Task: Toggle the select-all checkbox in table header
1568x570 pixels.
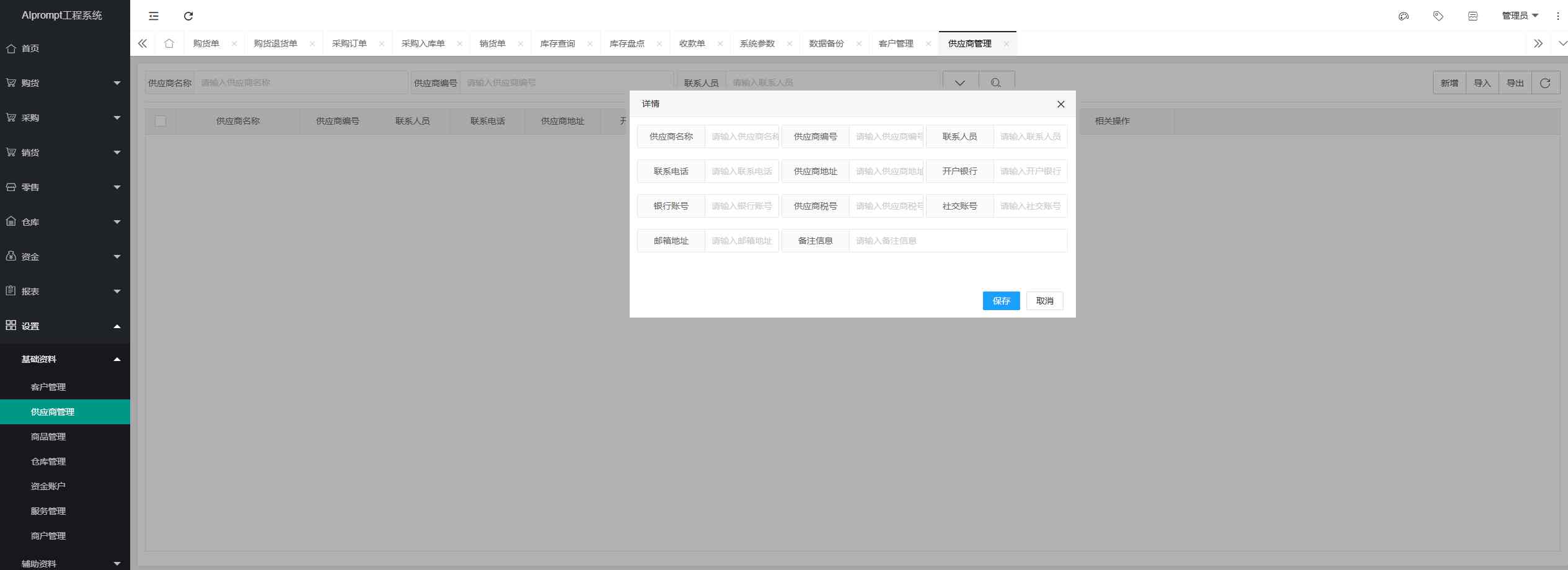Action: [161, 122]
